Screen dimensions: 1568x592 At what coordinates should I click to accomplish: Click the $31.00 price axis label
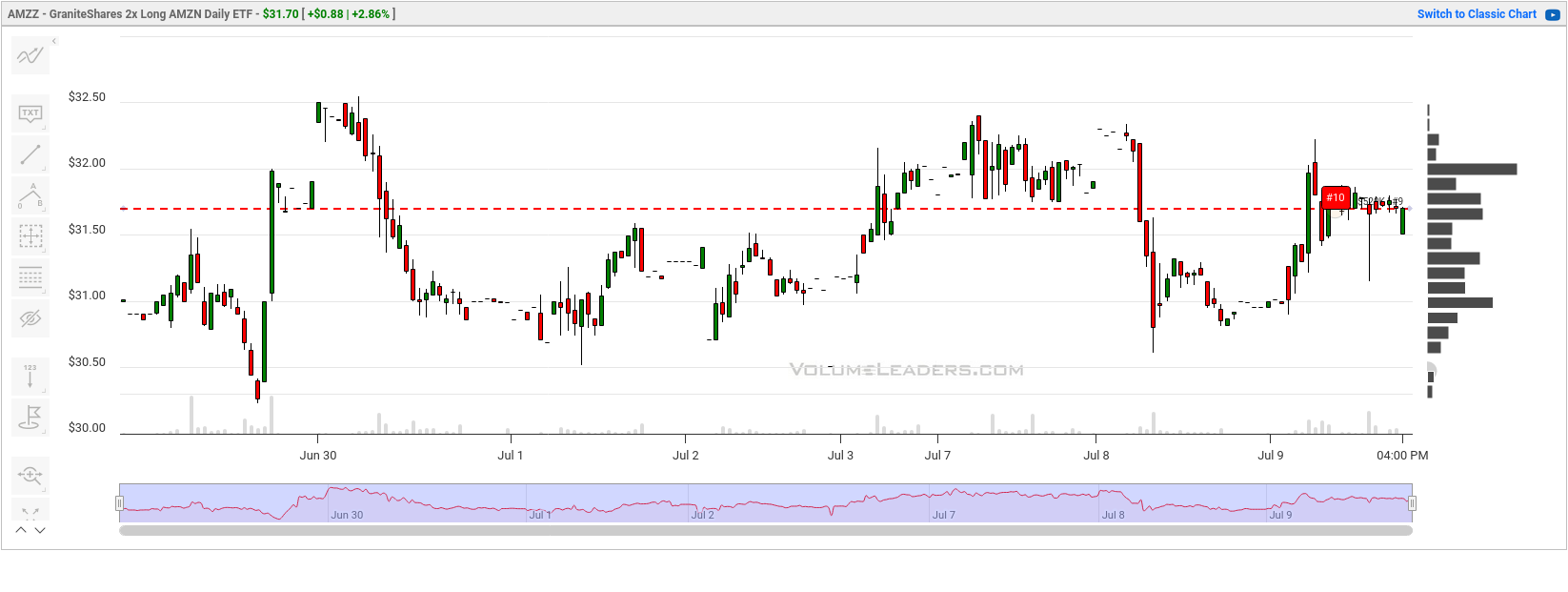[x=87, y=296]
